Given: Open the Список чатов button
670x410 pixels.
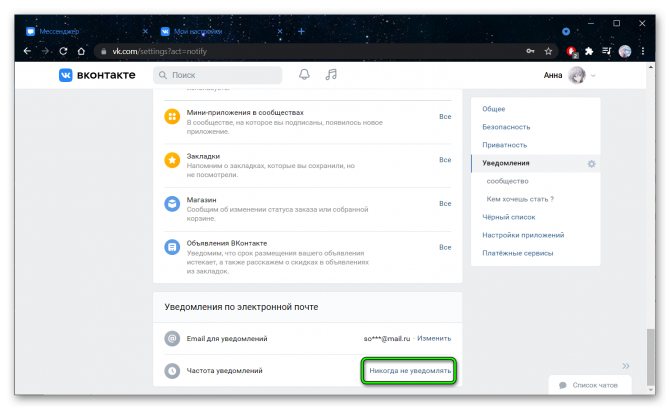Looking at the screenshot, I should (590, 385).
